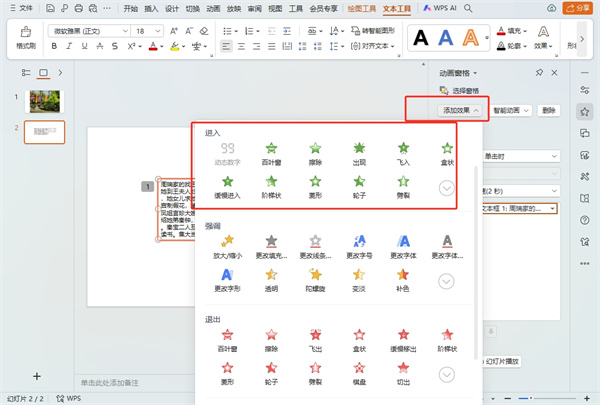Switch to the 插入 tab
The height and width of the screenshot is (405, 600).
tap(151, 8)
